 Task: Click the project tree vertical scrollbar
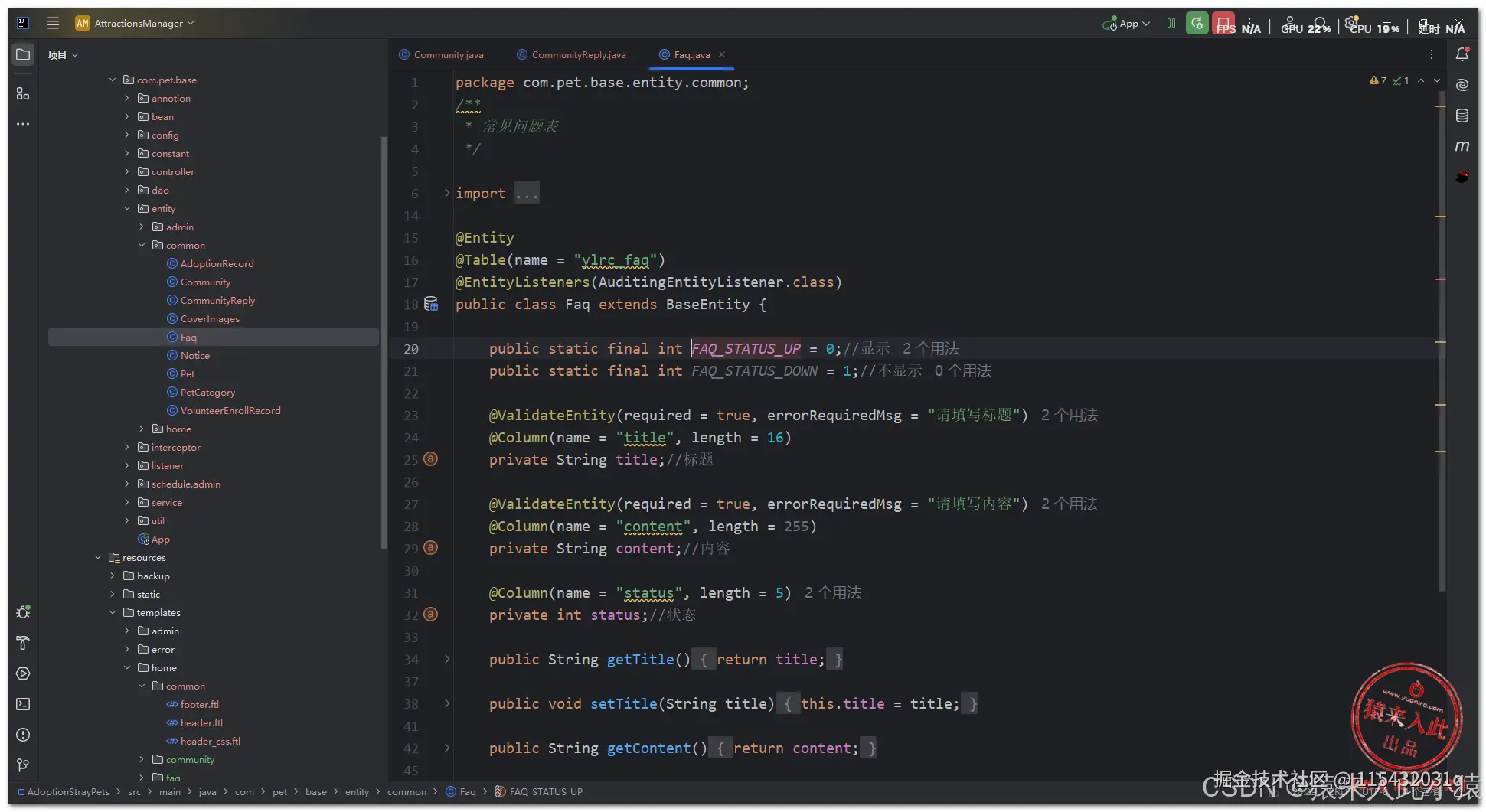[384, 343]
